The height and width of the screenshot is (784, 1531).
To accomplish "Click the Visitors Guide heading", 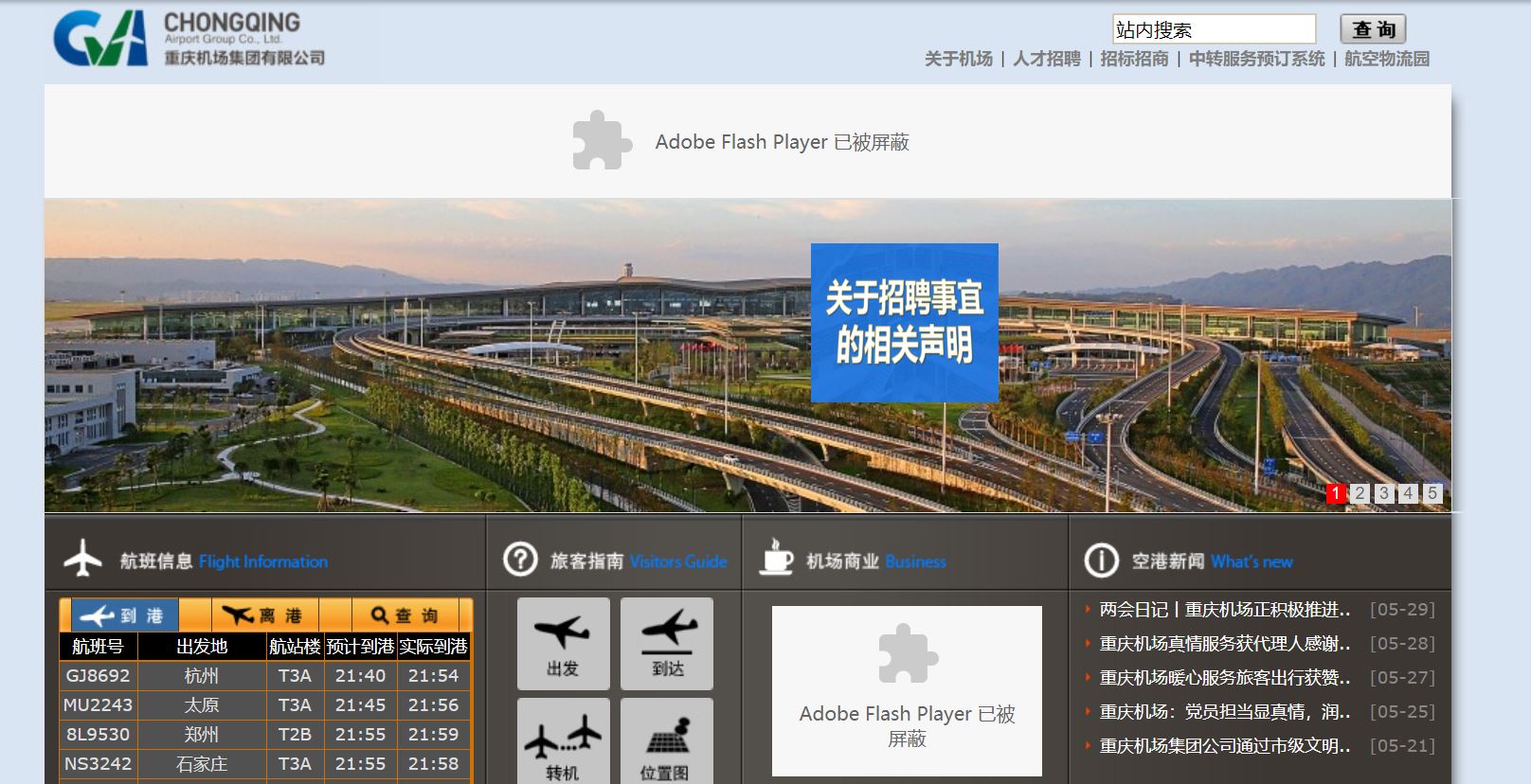I will coord(678,561).
